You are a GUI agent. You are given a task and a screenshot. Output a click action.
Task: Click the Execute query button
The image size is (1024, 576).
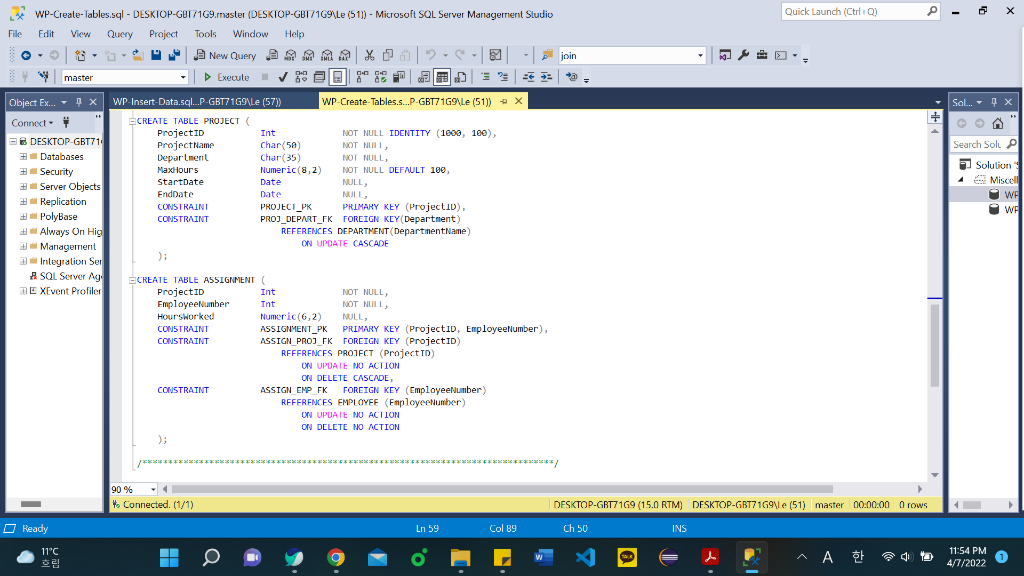point(226,77)
